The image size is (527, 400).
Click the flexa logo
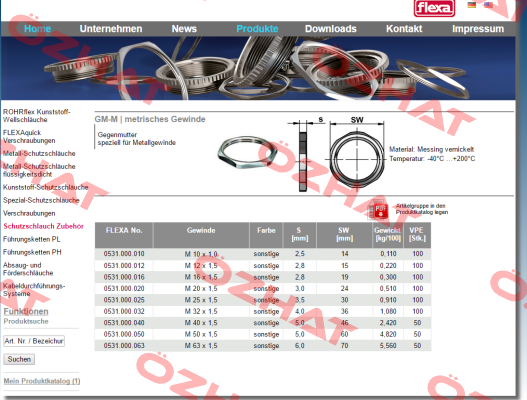(434, 8)
